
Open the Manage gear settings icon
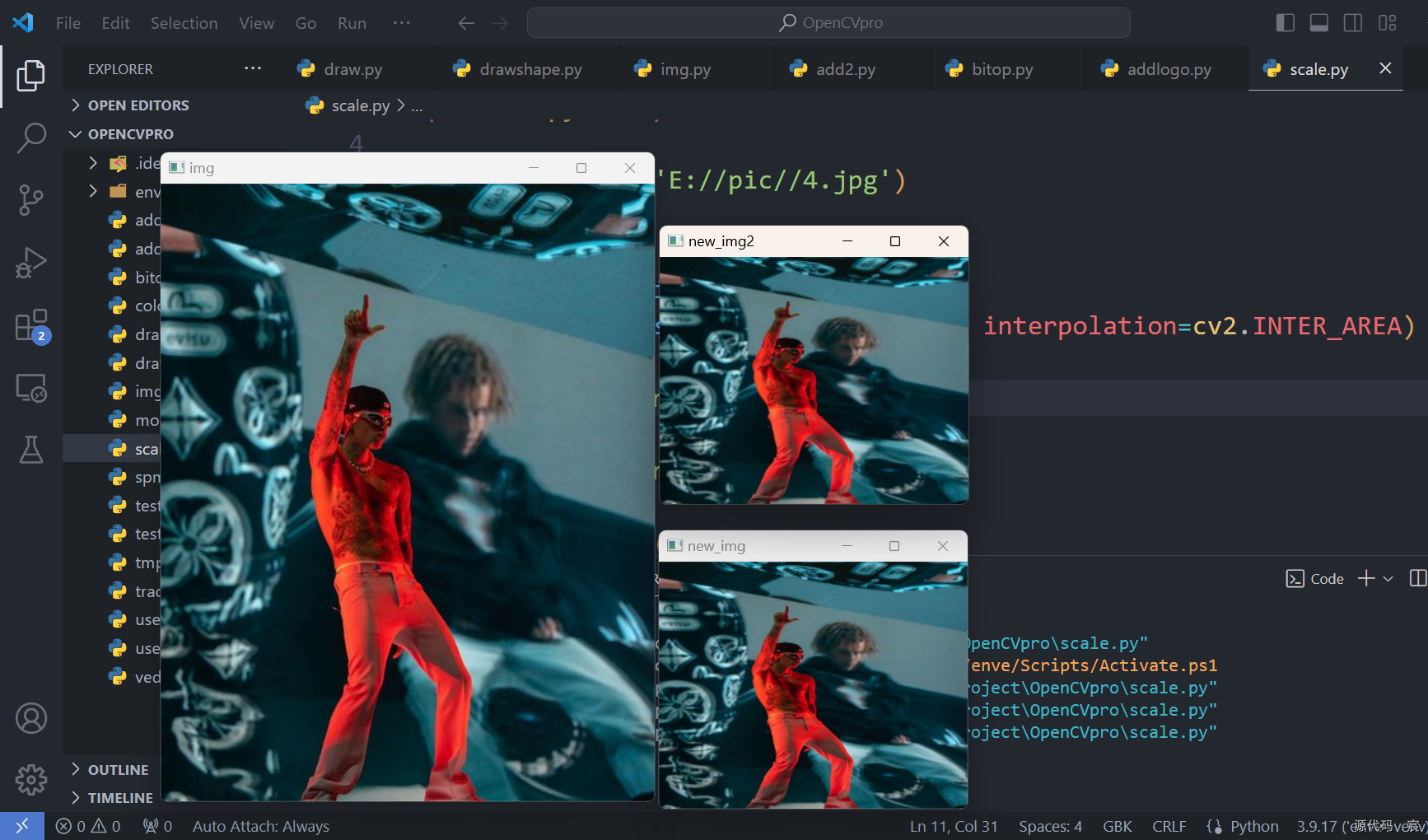click(30, 779)
